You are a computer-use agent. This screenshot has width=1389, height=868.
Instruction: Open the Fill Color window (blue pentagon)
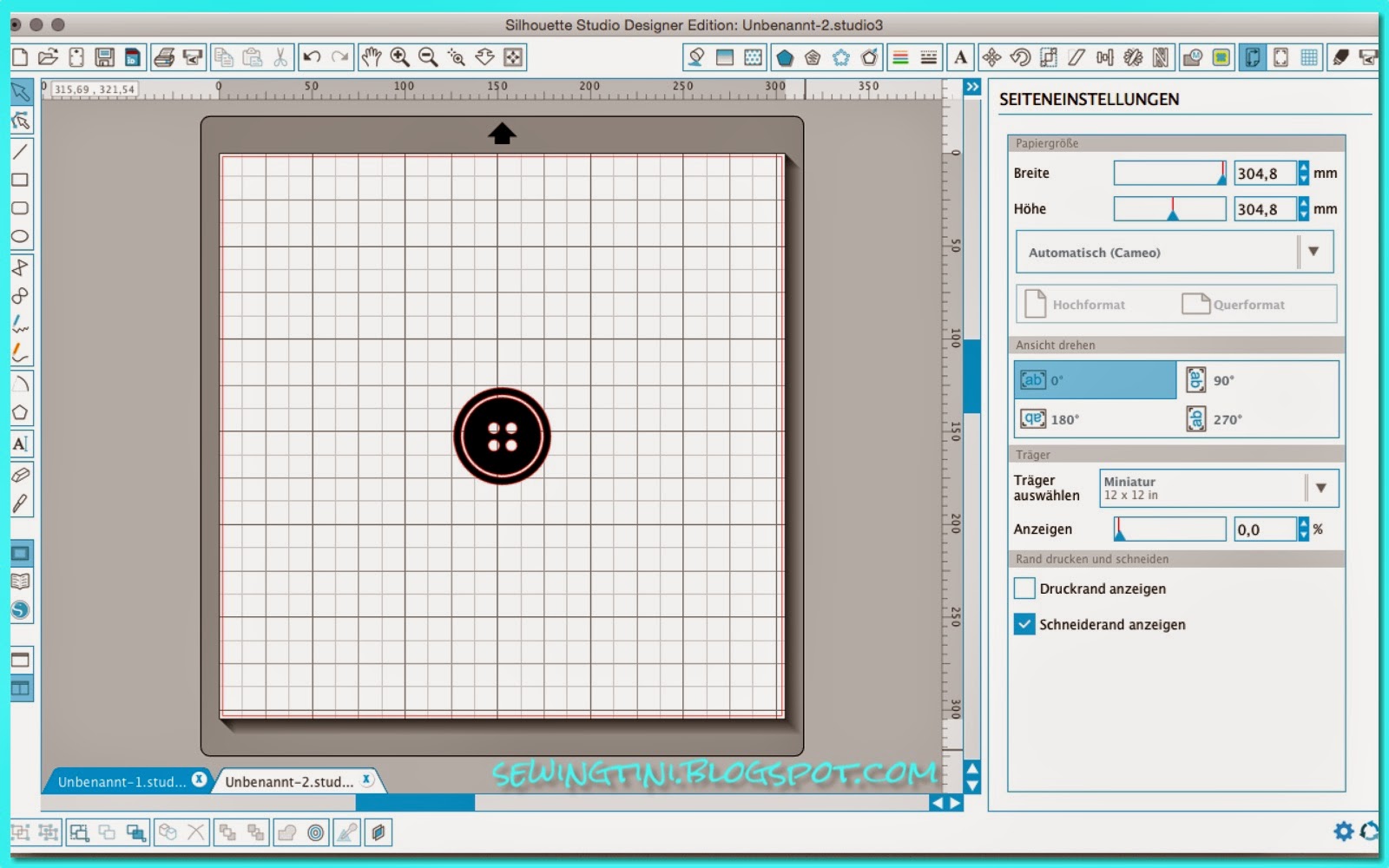tap(785, 57)
